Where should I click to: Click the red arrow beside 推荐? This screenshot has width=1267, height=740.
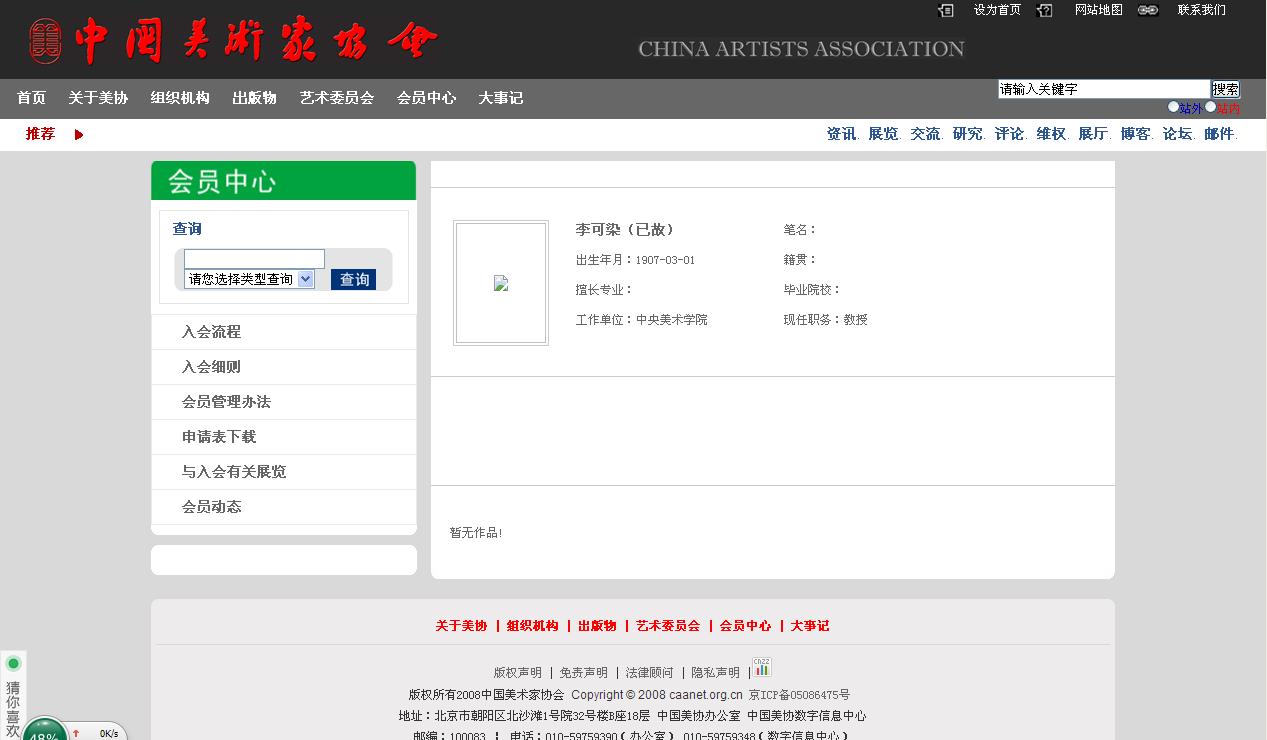point(79,134)
